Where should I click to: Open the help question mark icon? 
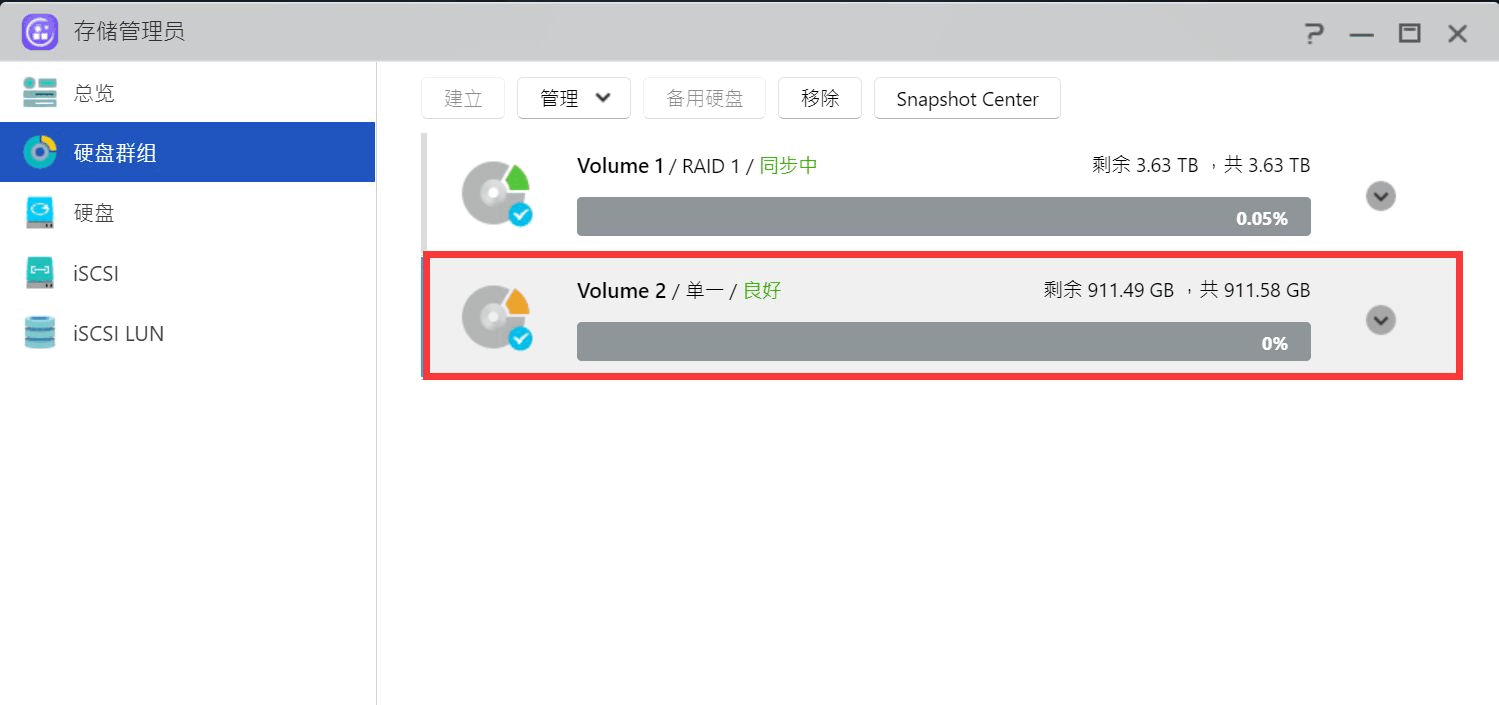1314,34
